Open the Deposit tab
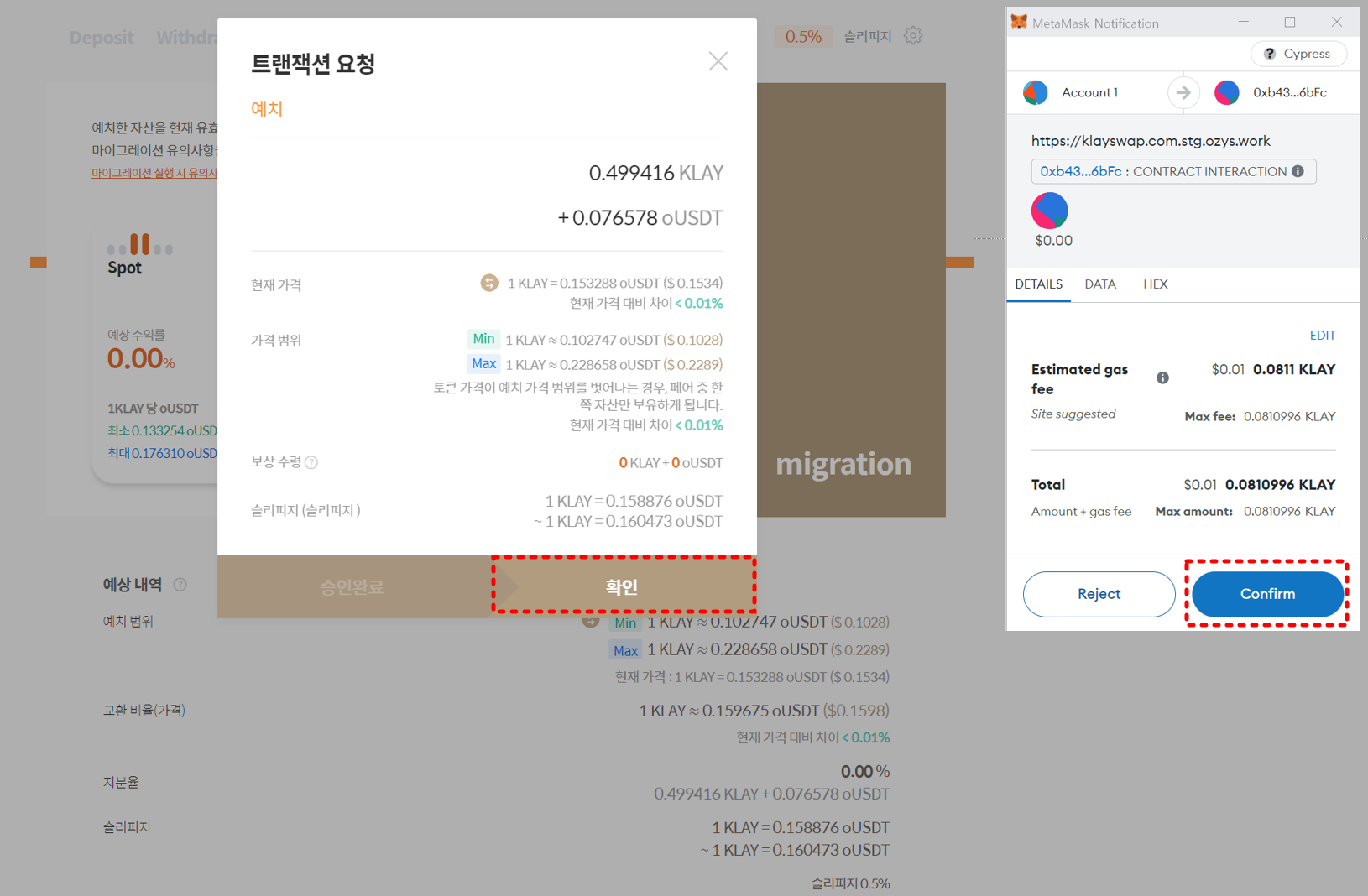Viewport: 1368px width, 896px height. pyautogui.click(x=102, y=38)
